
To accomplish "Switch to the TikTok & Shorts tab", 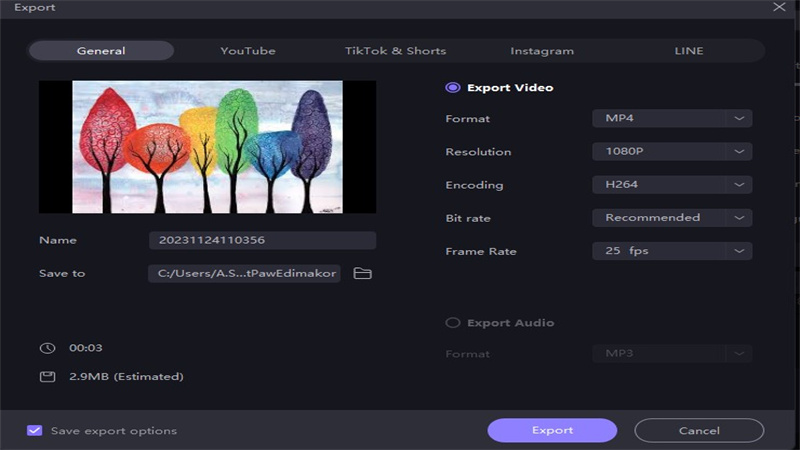I will click(396, 51).
